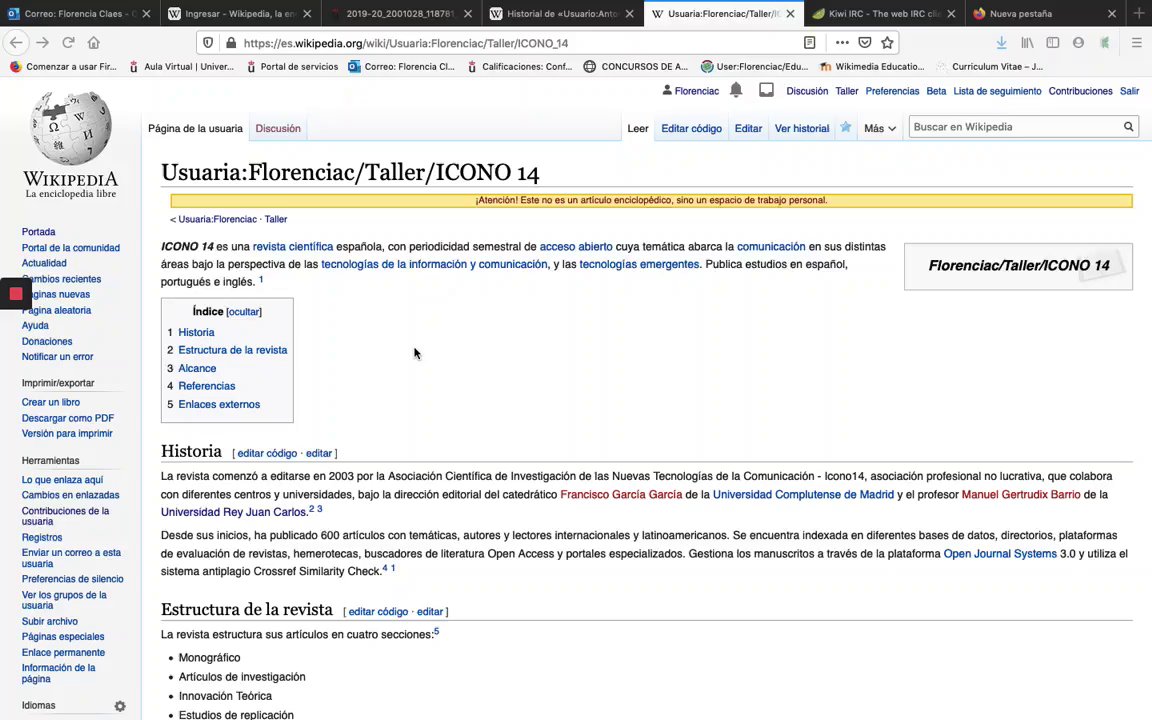This screenshot has height=720, width=1152.
Task: Open Firefox hamburger menu
Action: point(1136,43)
